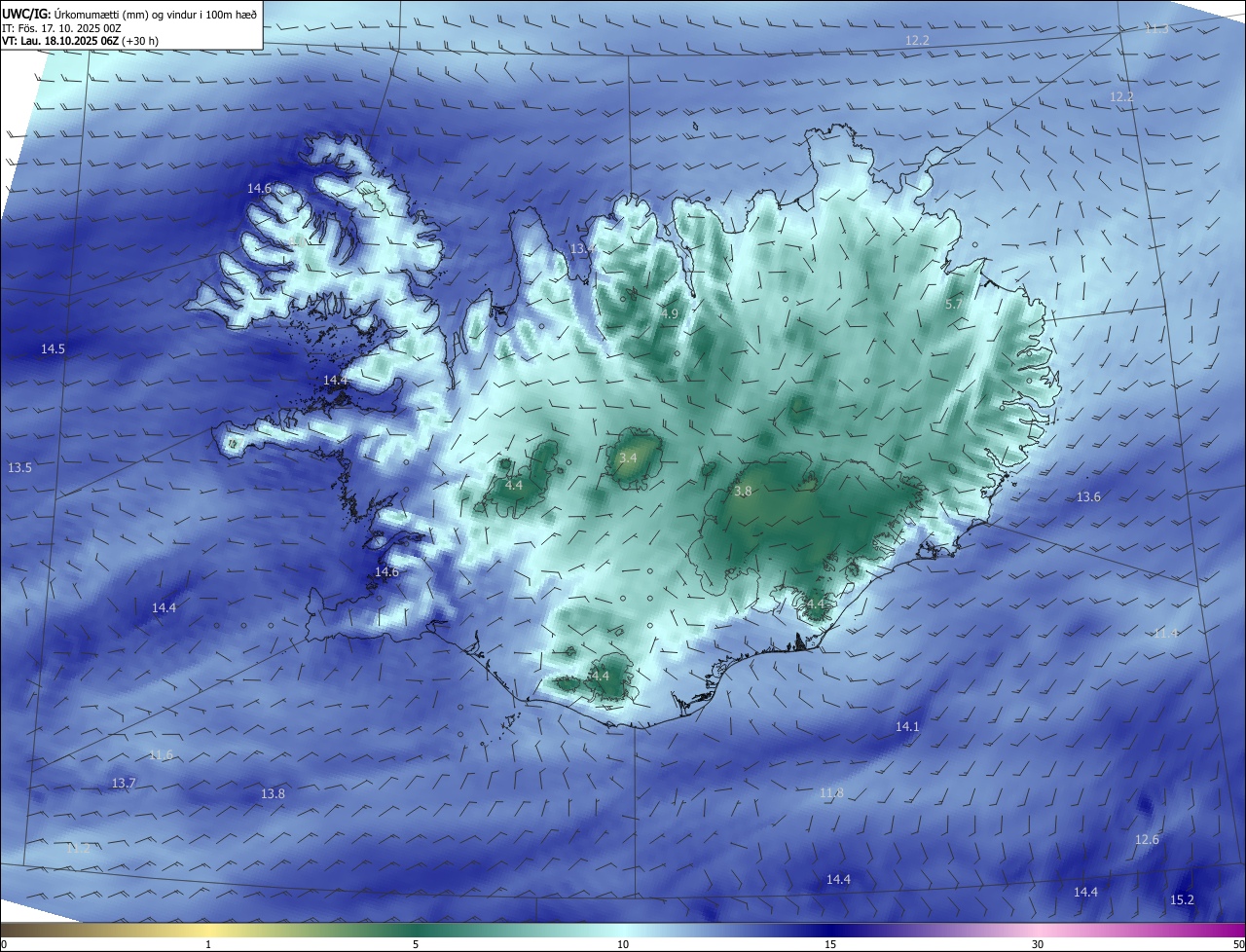The height and width of the screenshot is (952, 1246).
Task: Click the 50 tick on the color scale
Action: 1238,945
